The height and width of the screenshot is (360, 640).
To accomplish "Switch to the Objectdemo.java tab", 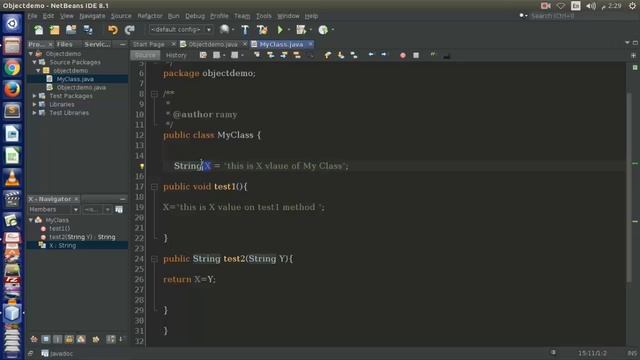I will click(213, 44).
